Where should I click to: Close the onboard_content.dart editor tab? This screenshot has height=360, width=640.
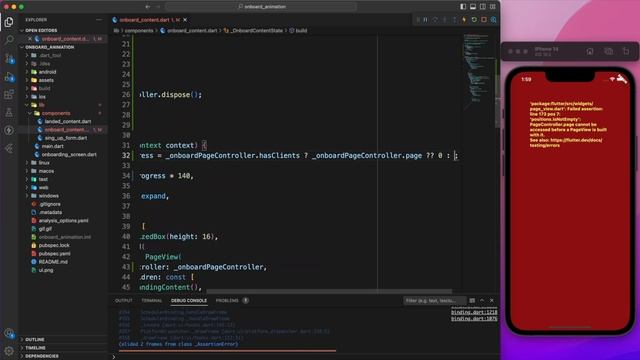click(185, 20)
